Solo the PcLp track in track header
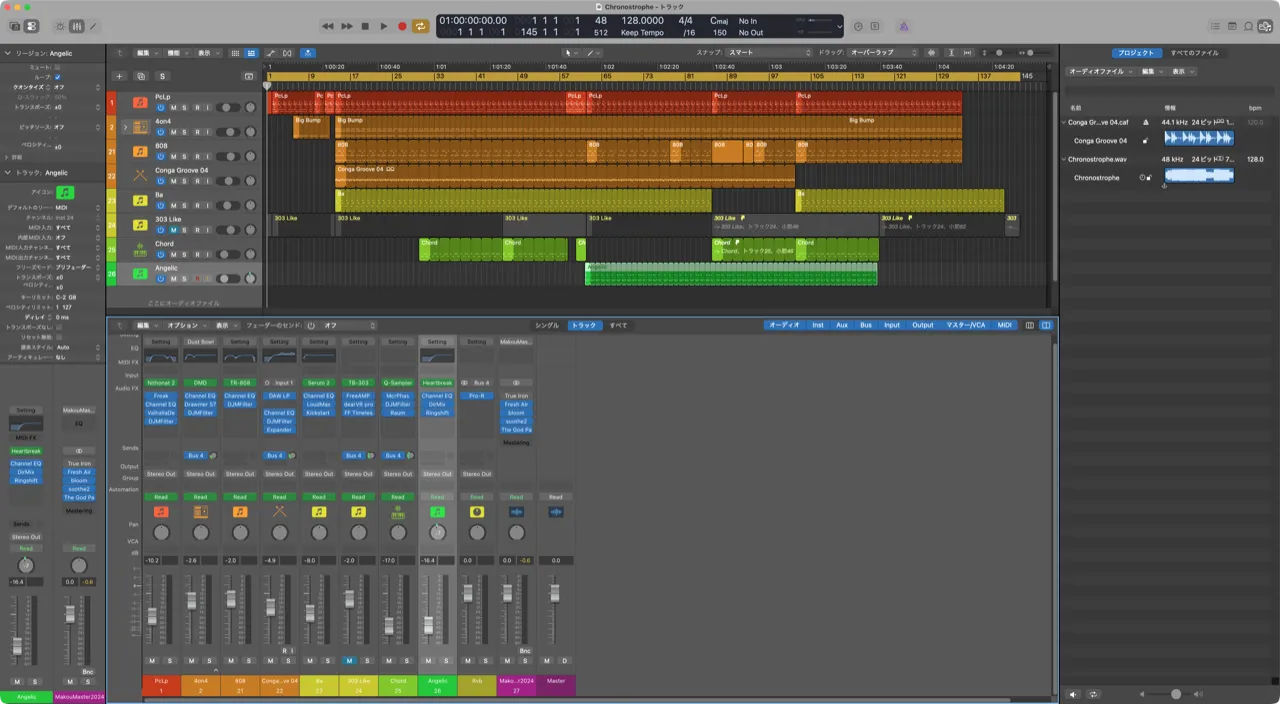 [x=184, y=107]
